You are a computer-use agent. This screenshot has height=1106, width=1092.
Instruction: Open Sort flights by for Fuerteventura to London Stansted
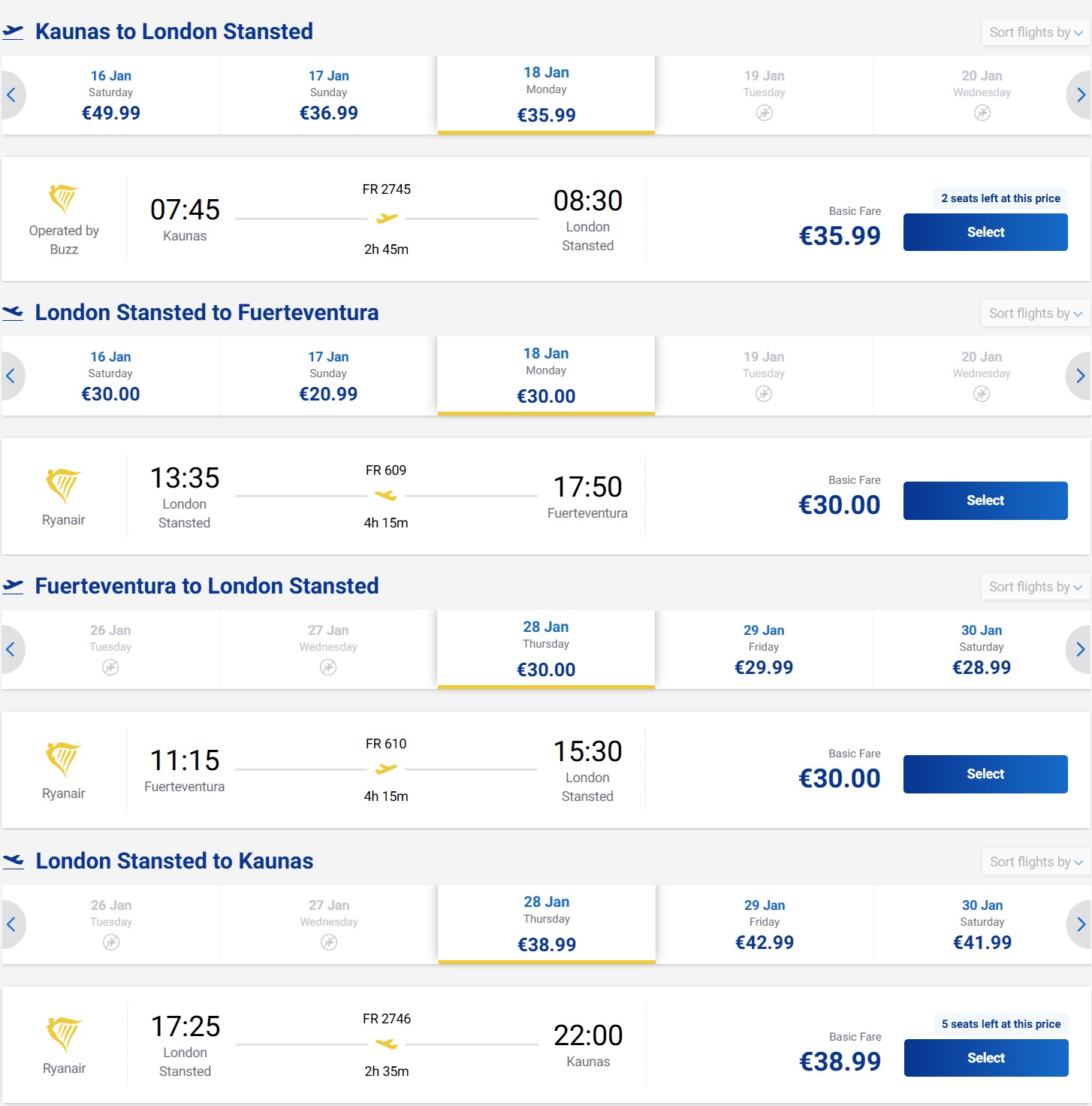(x=1036, y=587)
